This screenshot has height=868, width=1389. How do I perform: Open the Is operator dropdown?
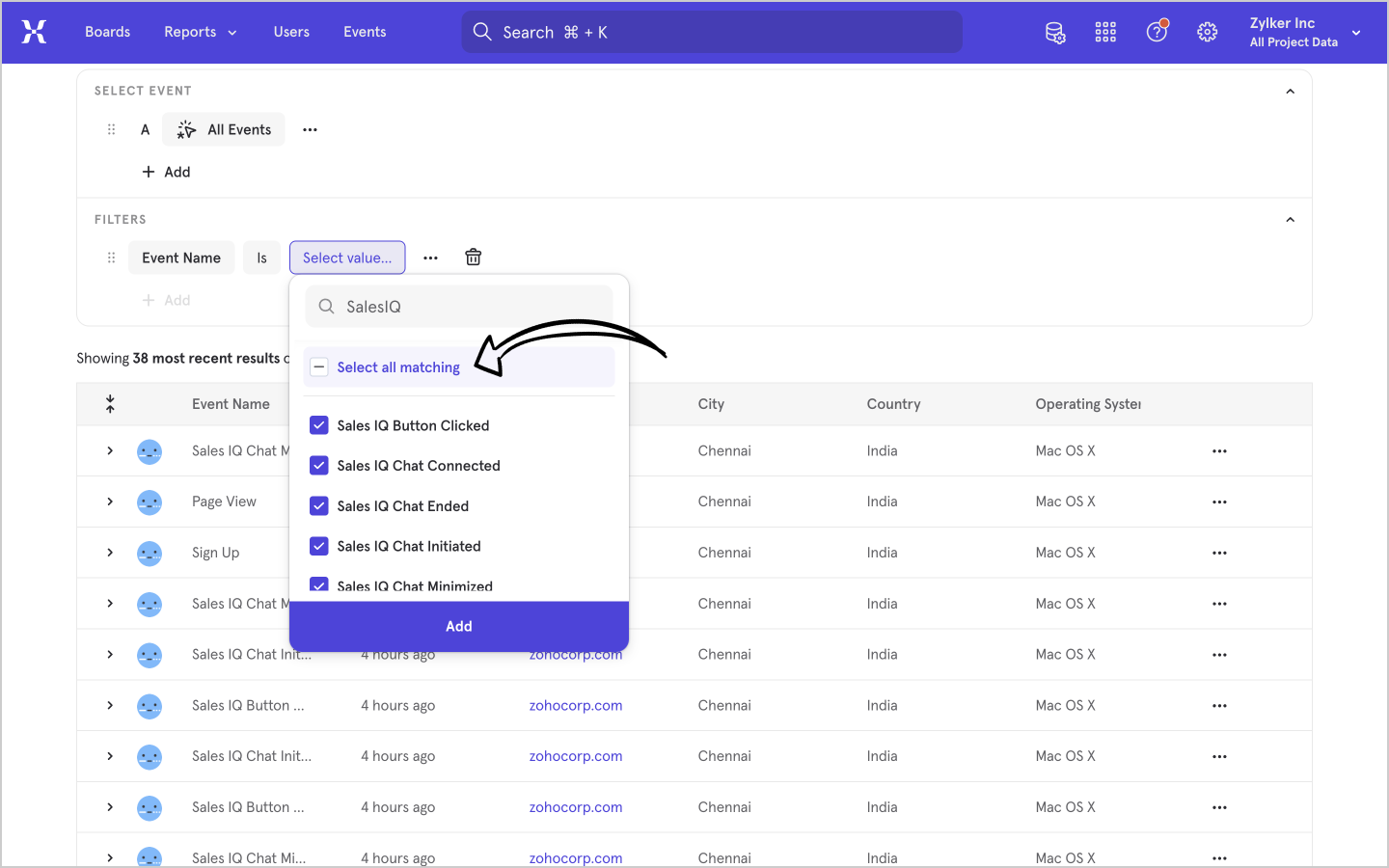point(261,258)
